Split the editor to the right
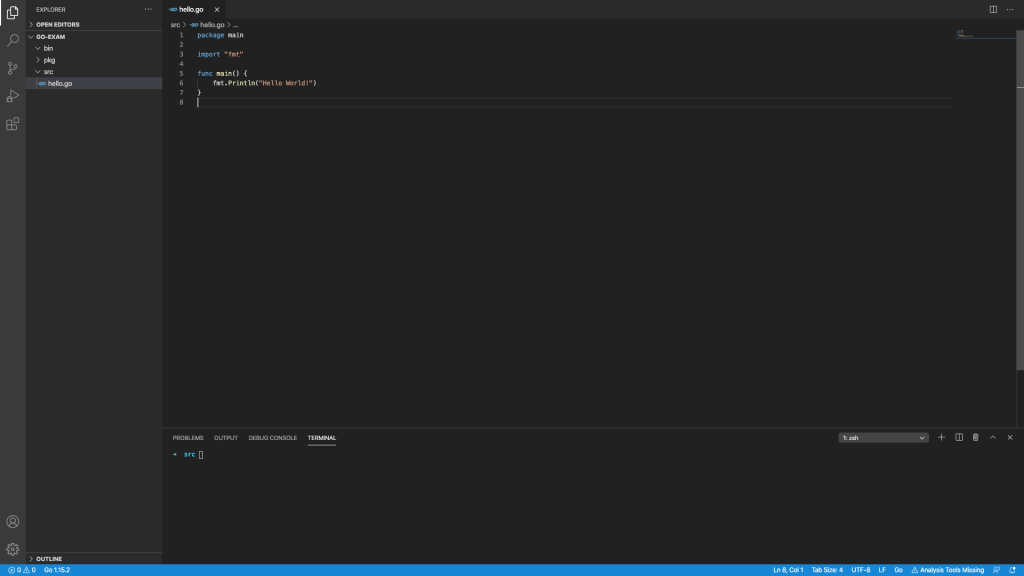 (x=993, y=9)
